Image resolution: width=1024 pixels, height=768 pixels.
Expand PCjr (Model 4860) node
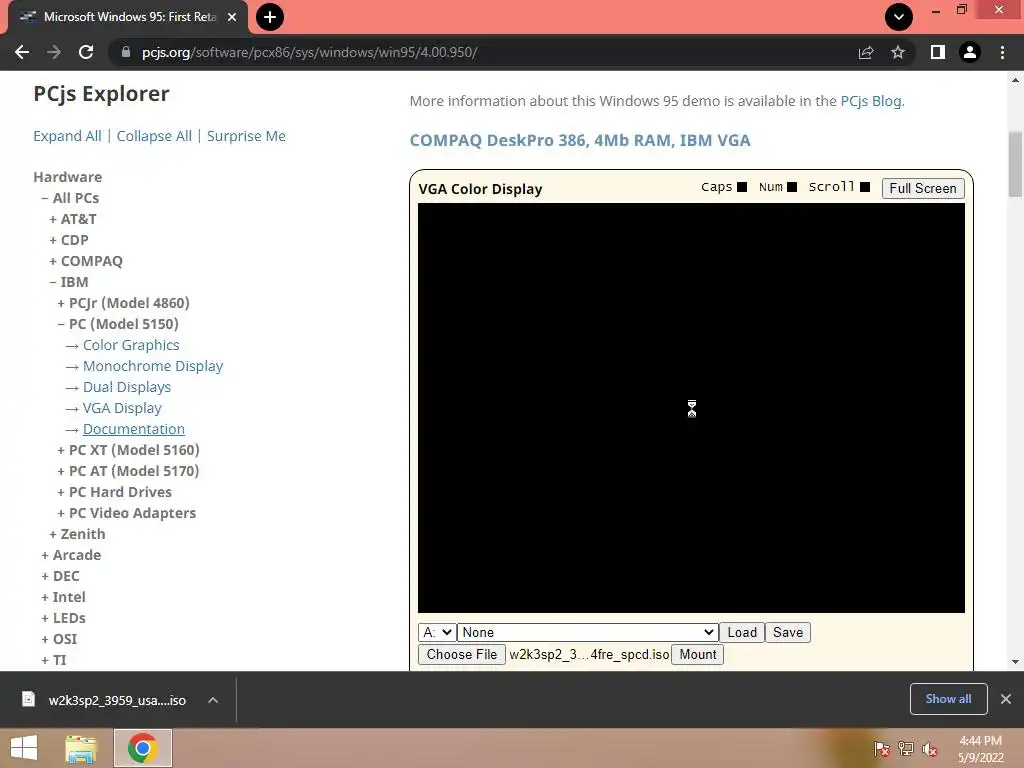[x=123, y=303]
